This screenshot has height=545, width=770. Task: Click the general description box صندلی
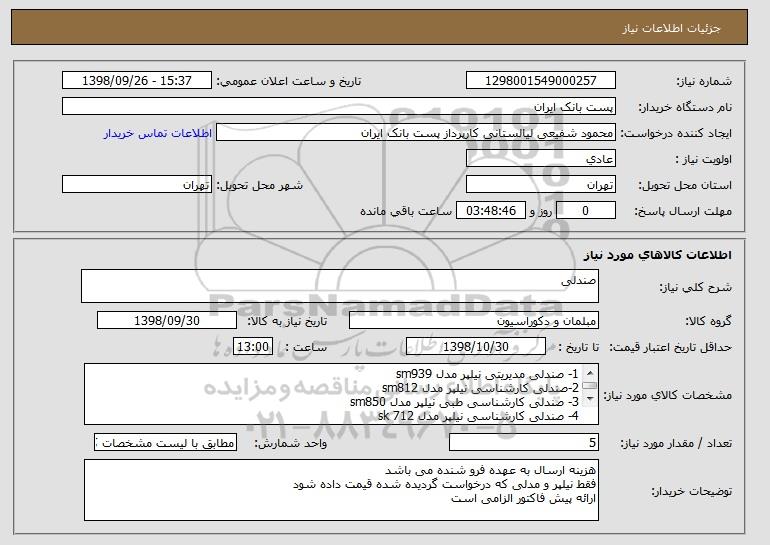click(340, 286)
